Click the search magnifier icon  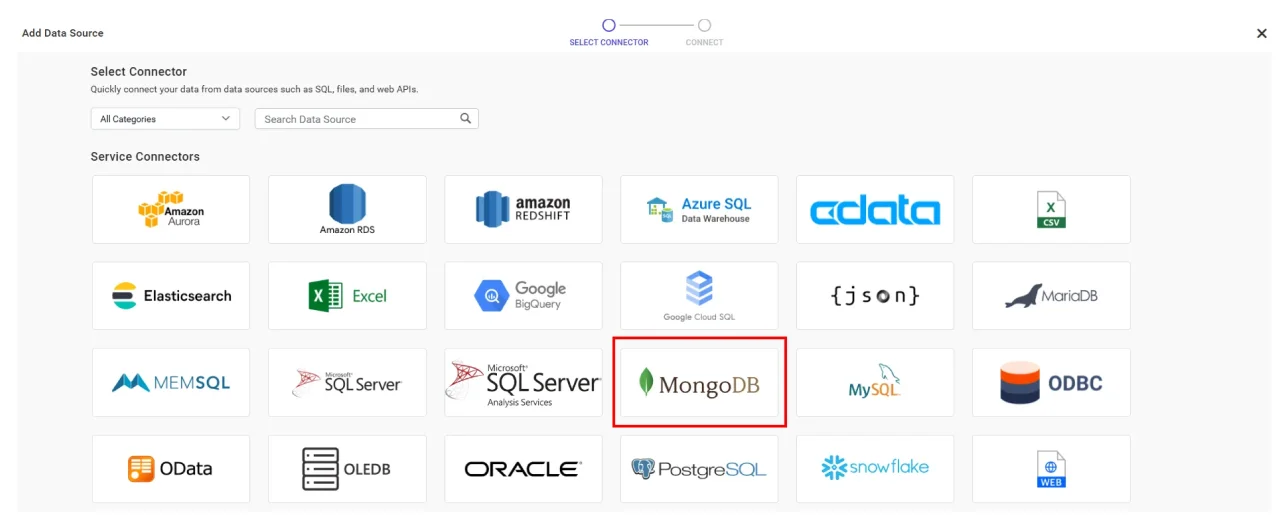coord(465,118)
